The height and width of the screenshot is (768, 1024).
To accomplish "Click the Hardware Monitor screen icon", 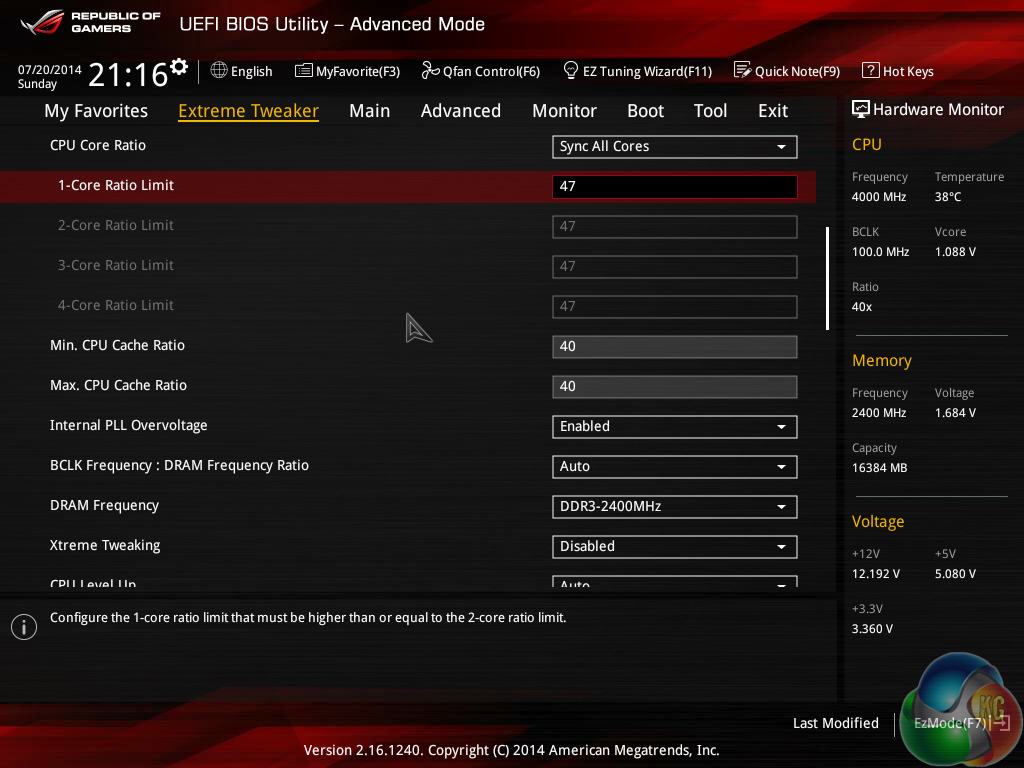I will coord(861,109).
